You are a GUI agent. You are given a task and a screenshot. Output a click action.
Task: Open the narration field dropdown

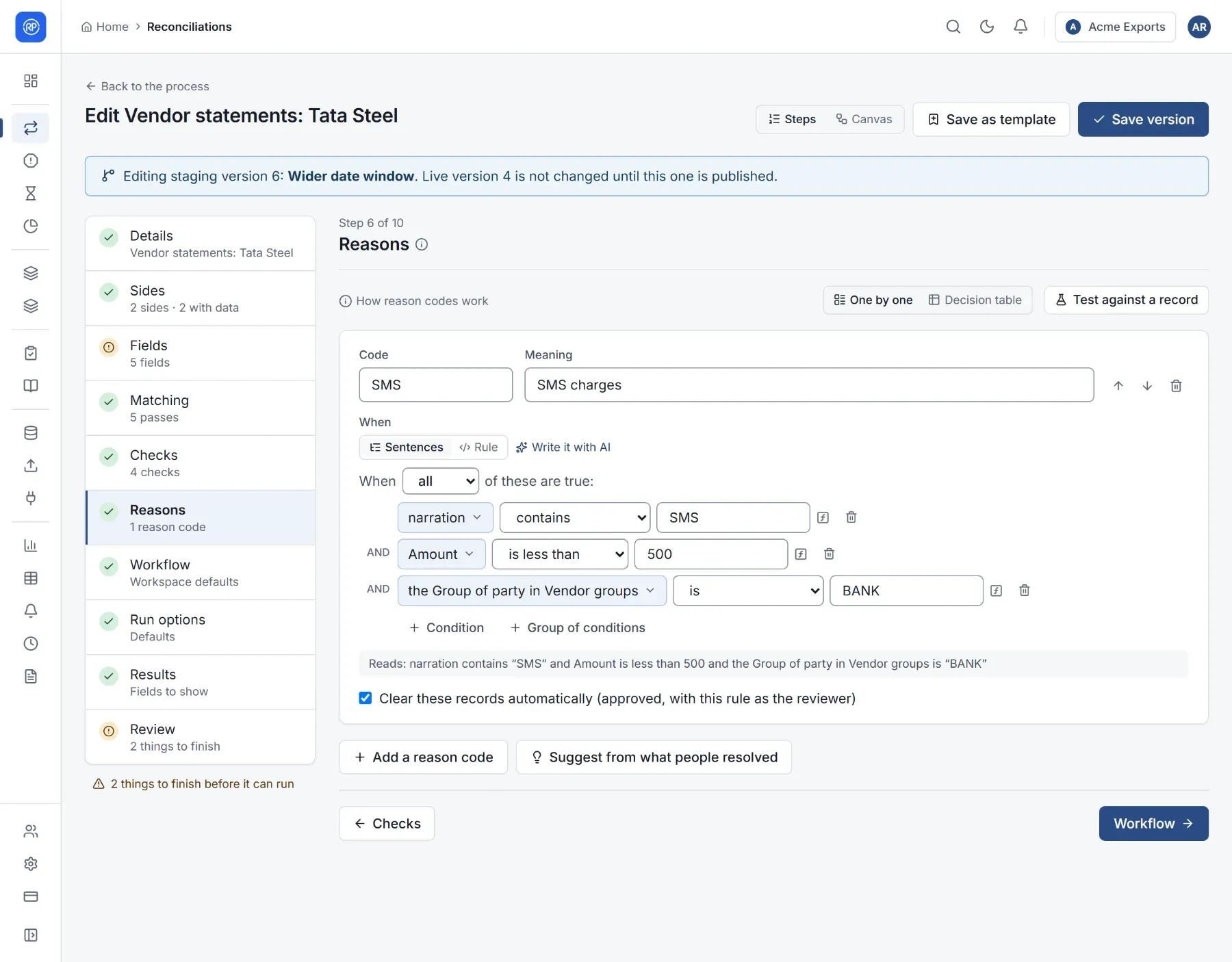coord(445,518)
